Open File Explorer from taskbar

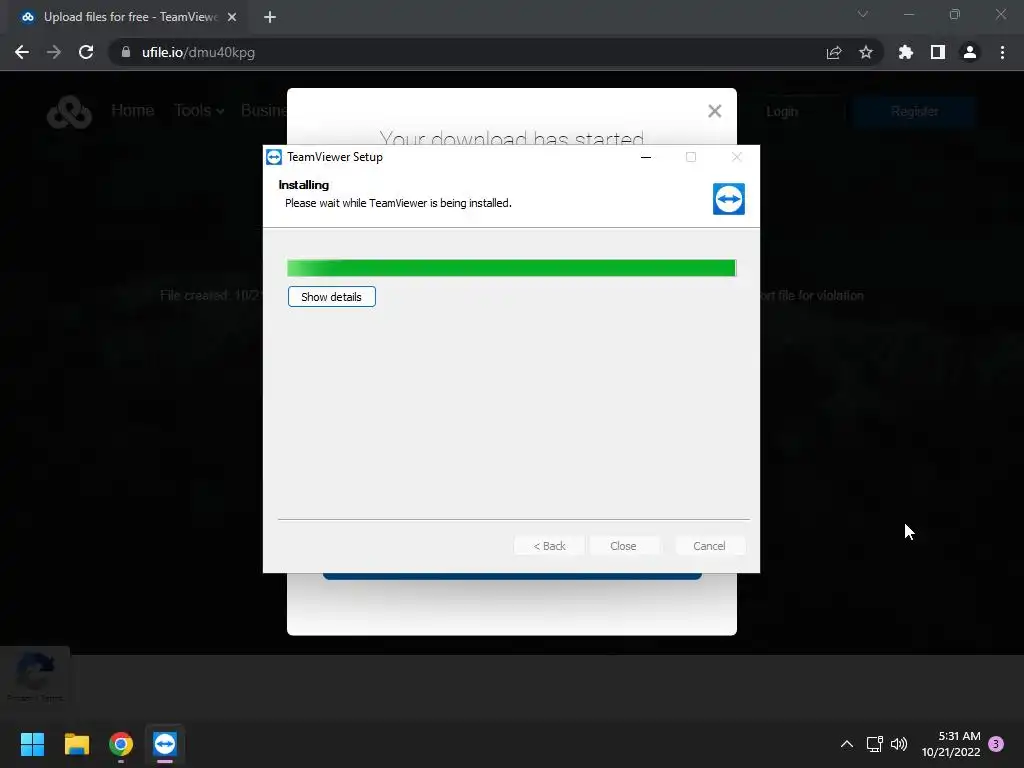(76, 744)
